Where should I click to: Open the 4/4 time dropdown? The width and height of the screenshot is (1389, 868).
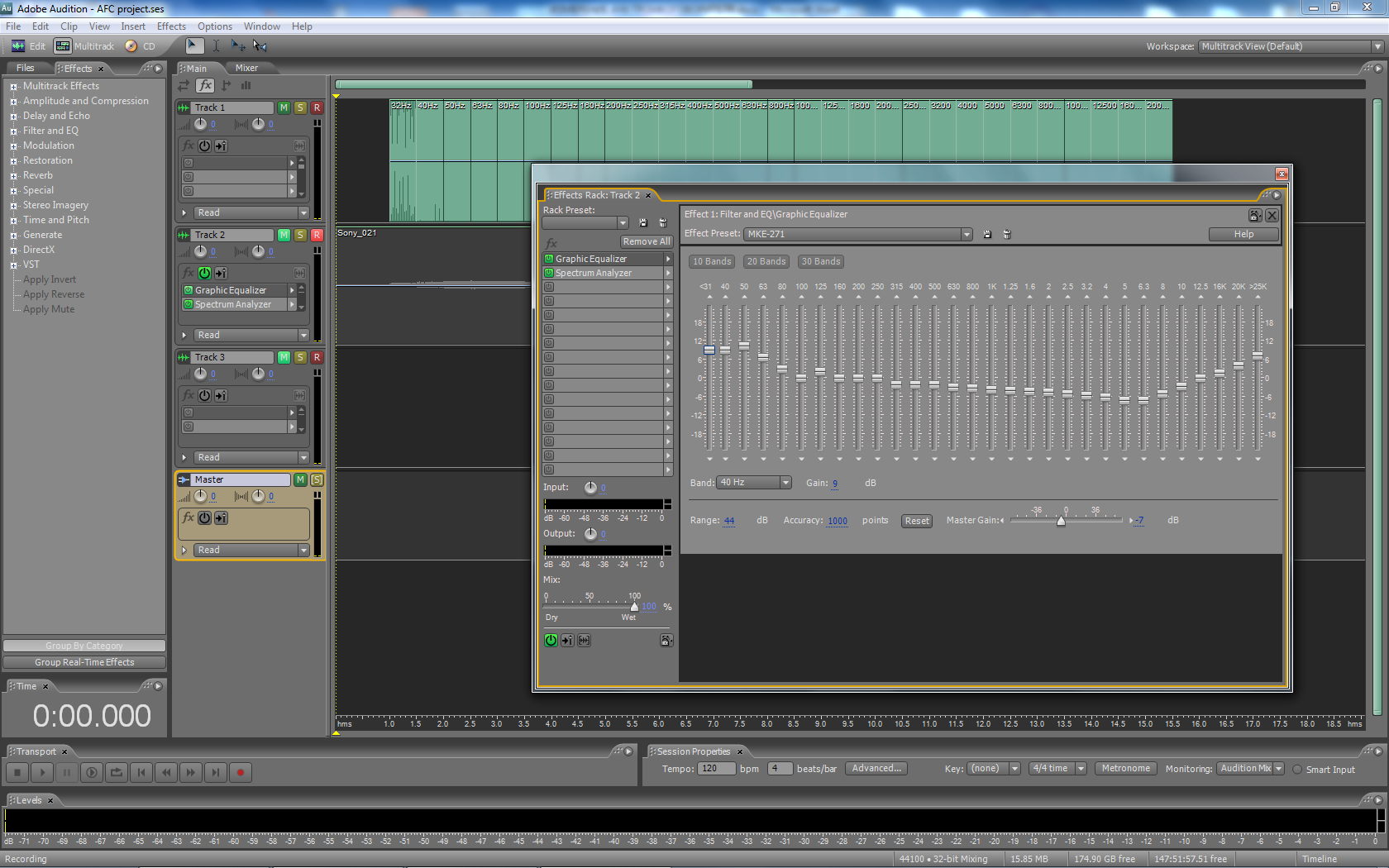(1081, 769)
